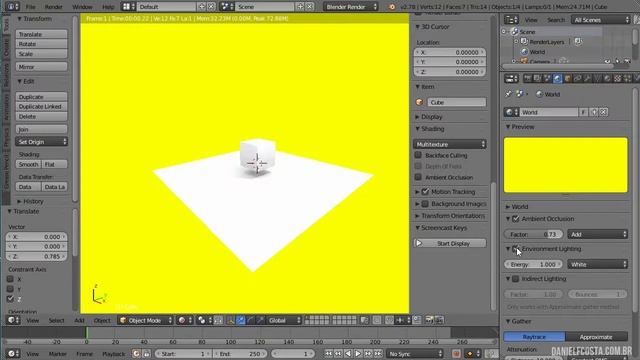Open the Render Layers properties tab icon

tap(538, 78)
